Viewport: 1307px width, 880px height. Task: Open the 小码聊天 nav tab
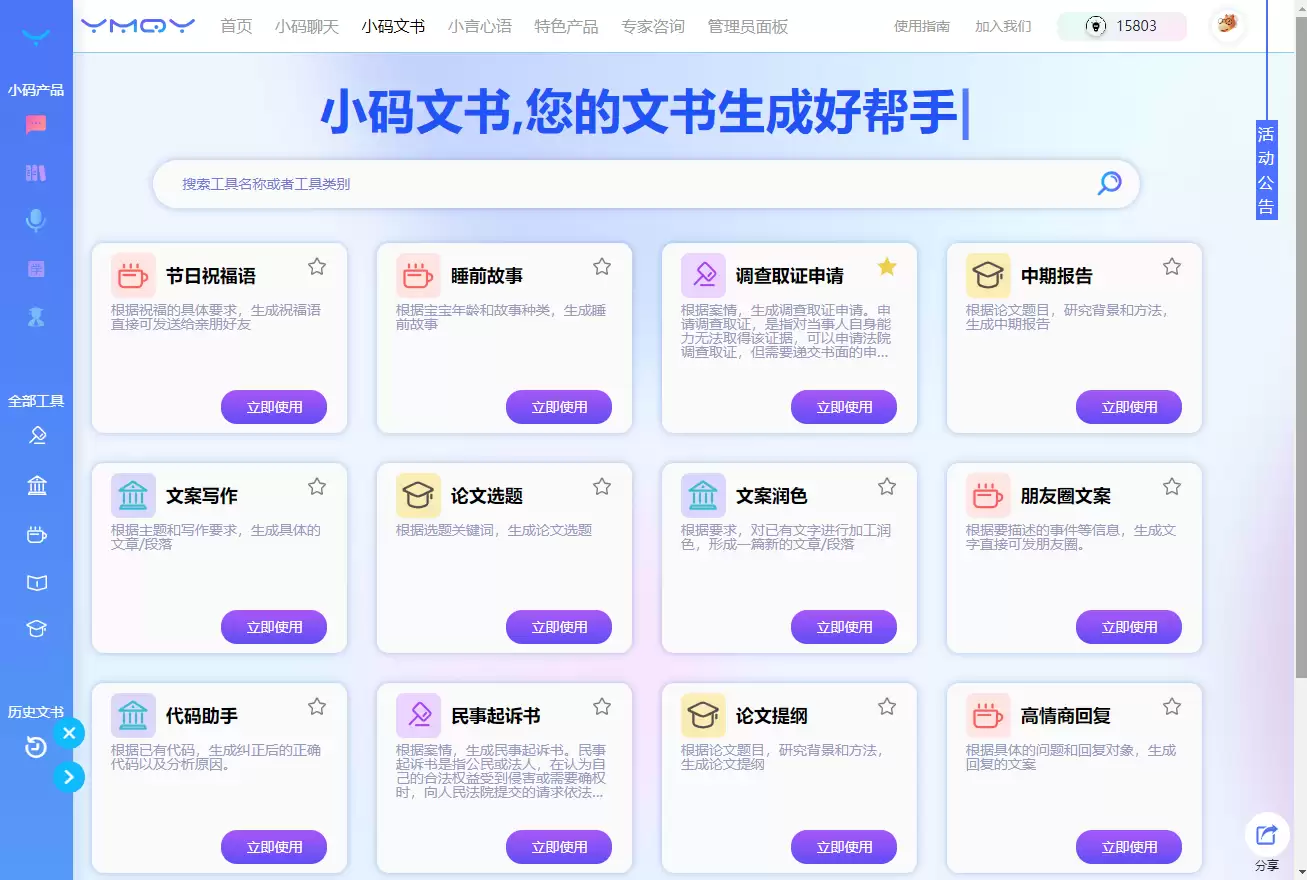click(x=307, y=26)
